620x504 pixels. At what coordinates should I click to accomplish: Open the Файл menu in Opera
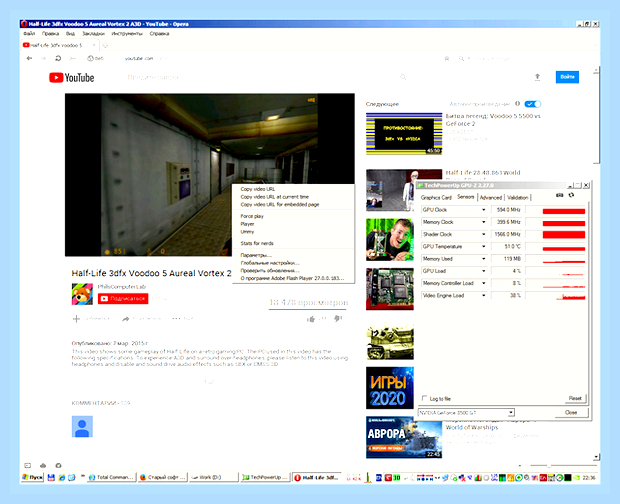tap(29, 34)
